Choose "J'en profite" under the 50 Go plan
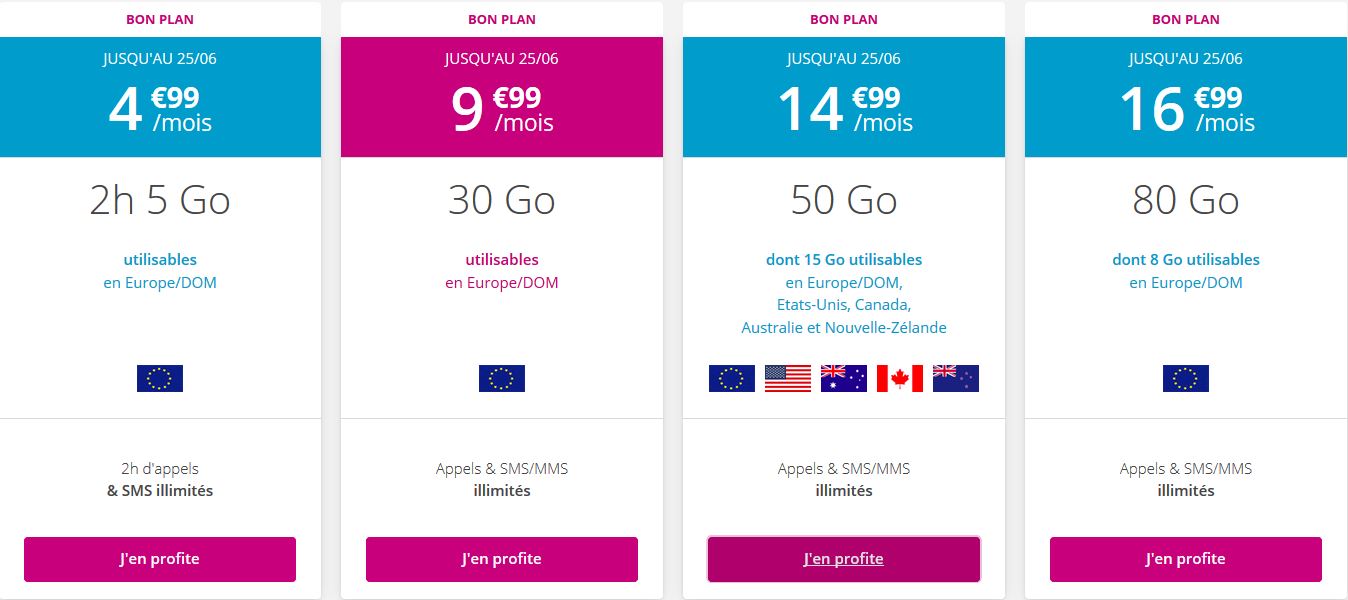 coord(844,559)
